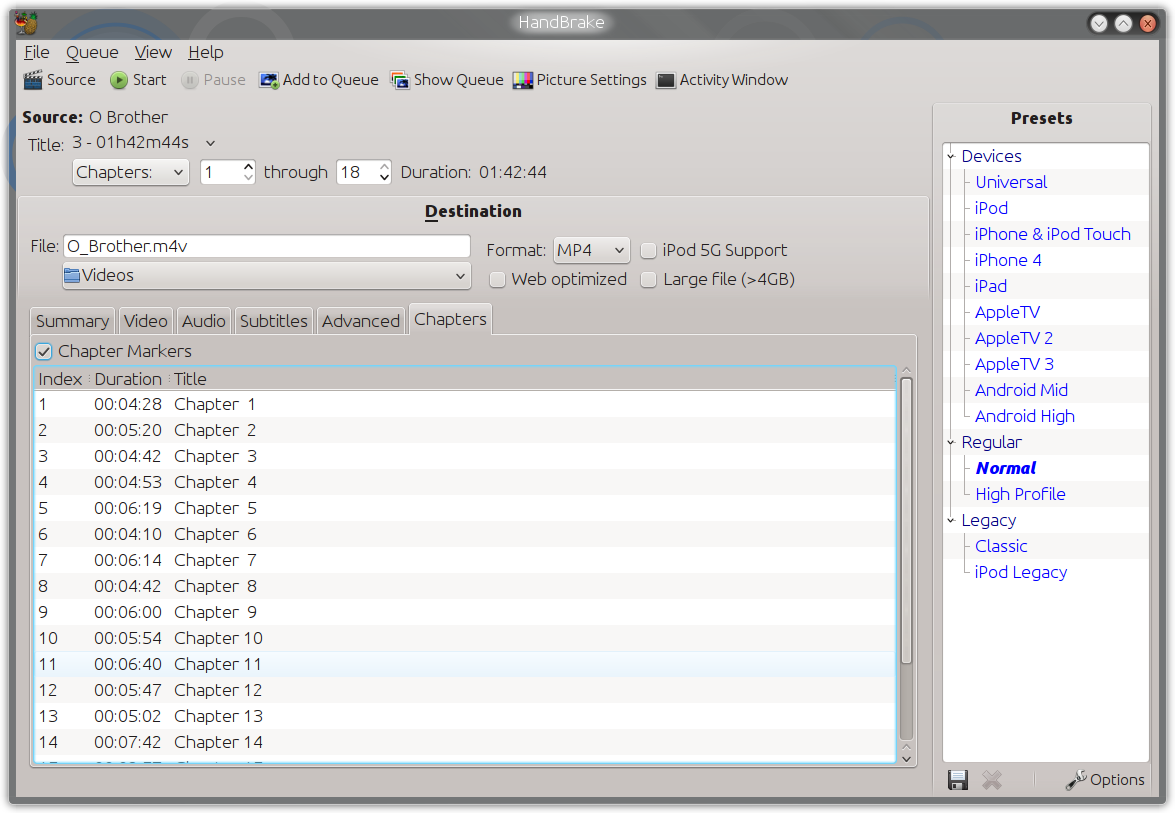Open the Title dropdown arrow
The width and height of the screenshot is (1175, 813).
[211, 143]
